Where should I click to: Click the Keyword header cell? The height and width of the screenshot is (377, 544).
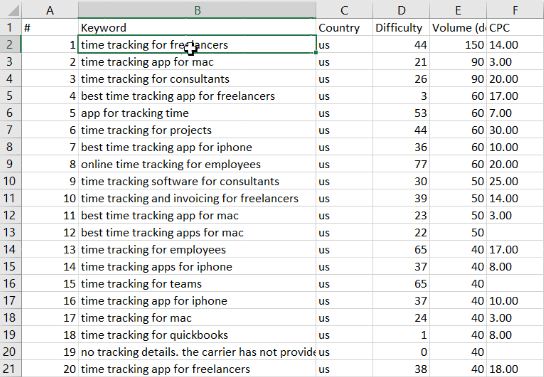[x=197, y=27]
